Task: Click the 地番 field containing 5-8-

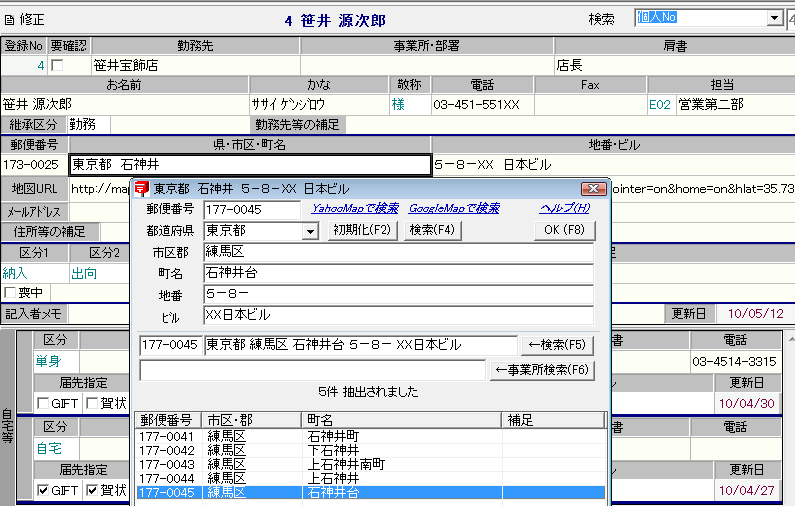Action: coord(399,295)
